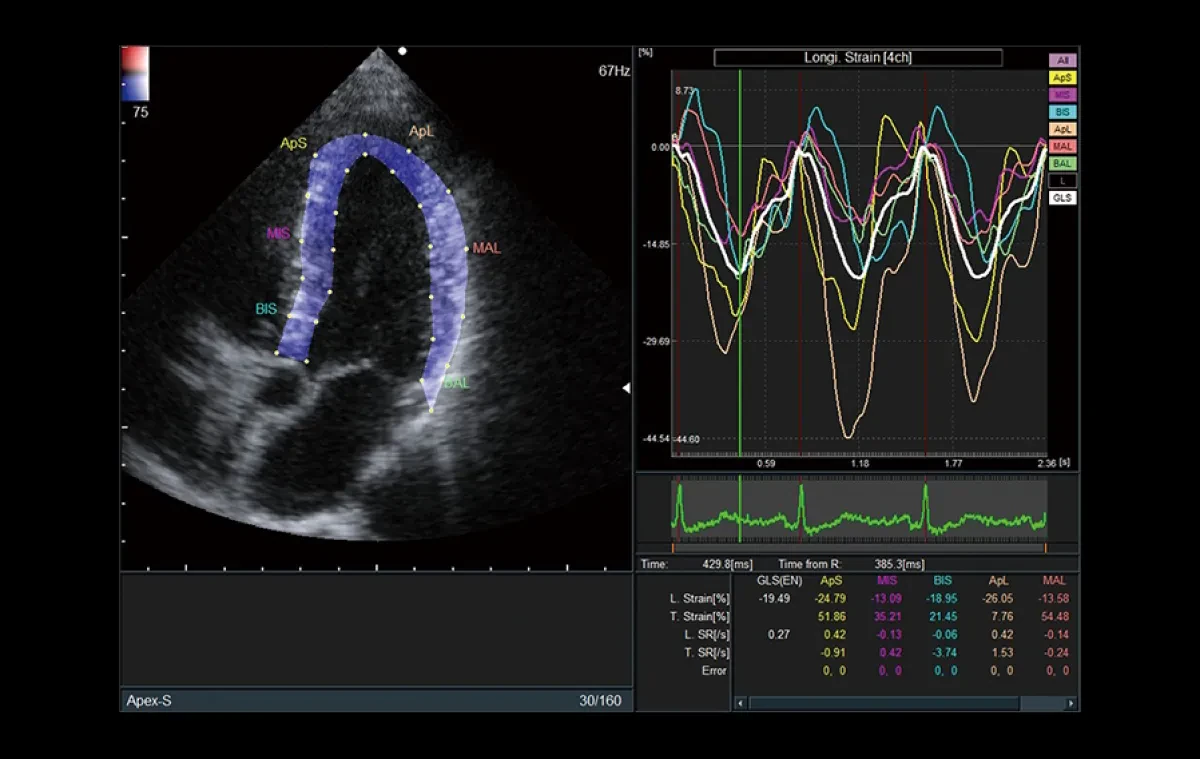Click the MAL red legend button
The image size is (1200, 759).
1062,146
